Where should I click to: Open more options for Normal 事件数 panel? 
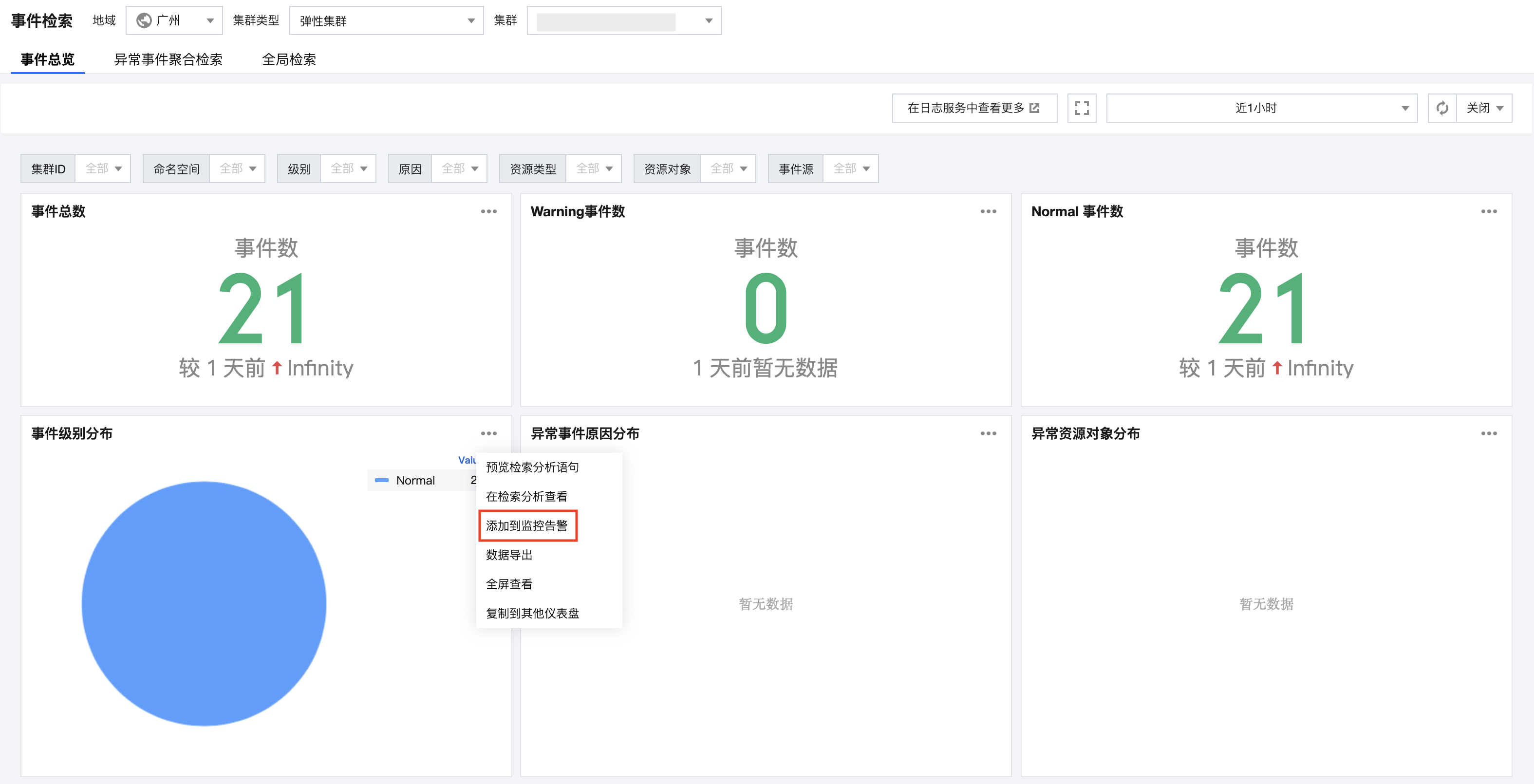(1489, 211)
